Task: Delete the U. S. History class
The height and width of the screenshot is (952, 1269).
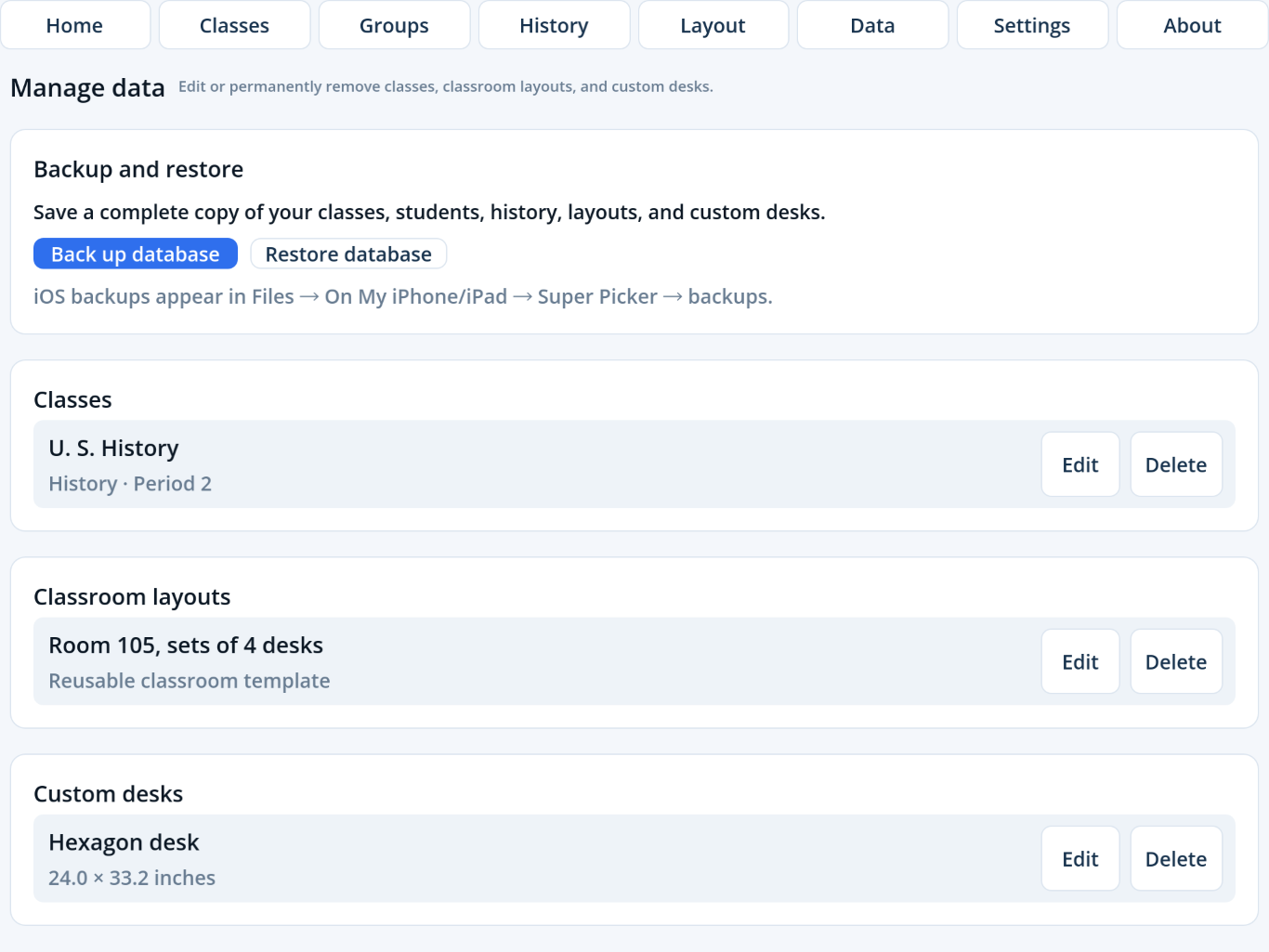Action: pyautogui.click(x=1176, y=464)
